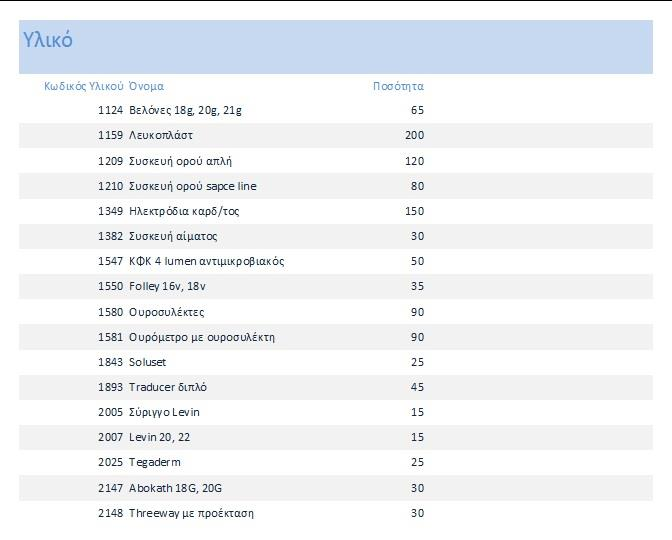Click material code 1580

[x=110, y=312]
